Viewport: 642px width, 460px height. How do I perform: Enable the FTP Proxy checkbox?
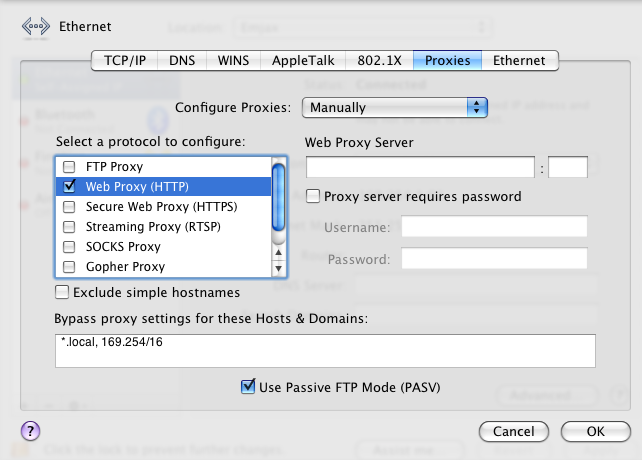tap(69, 167)
